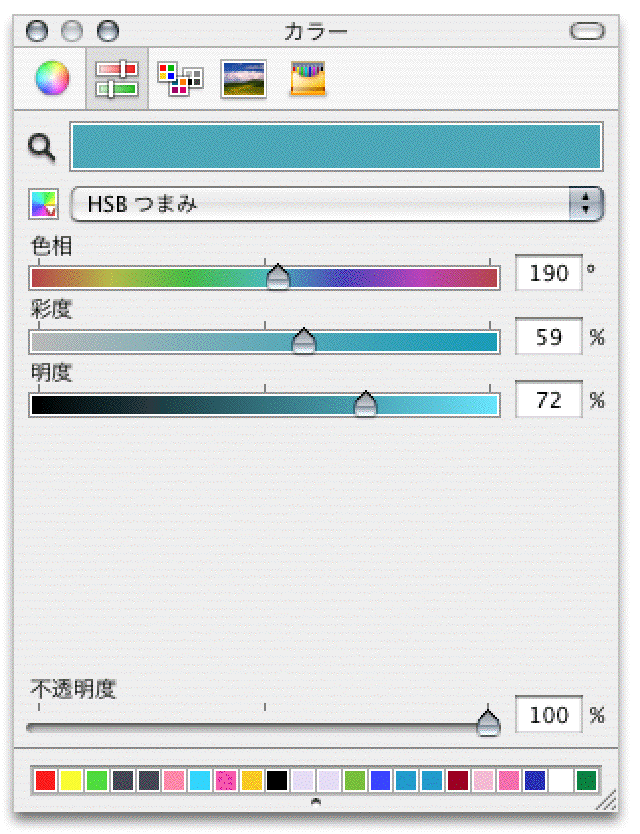Open the color palettes picker mode
The height and width of the screenshot is (834, 640).
(x=180, y=79)
